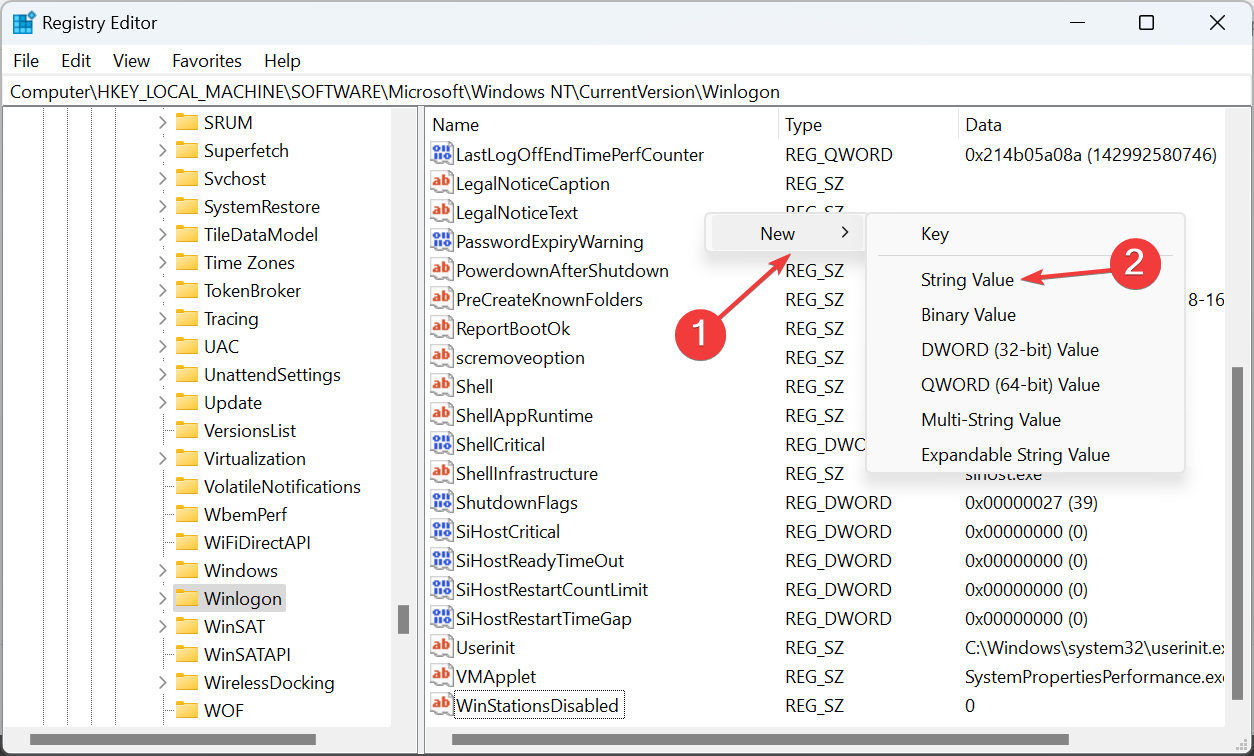Click the WOF folder icon
This screenshot has width=1254, height=756.
click(x=186, y=710)
